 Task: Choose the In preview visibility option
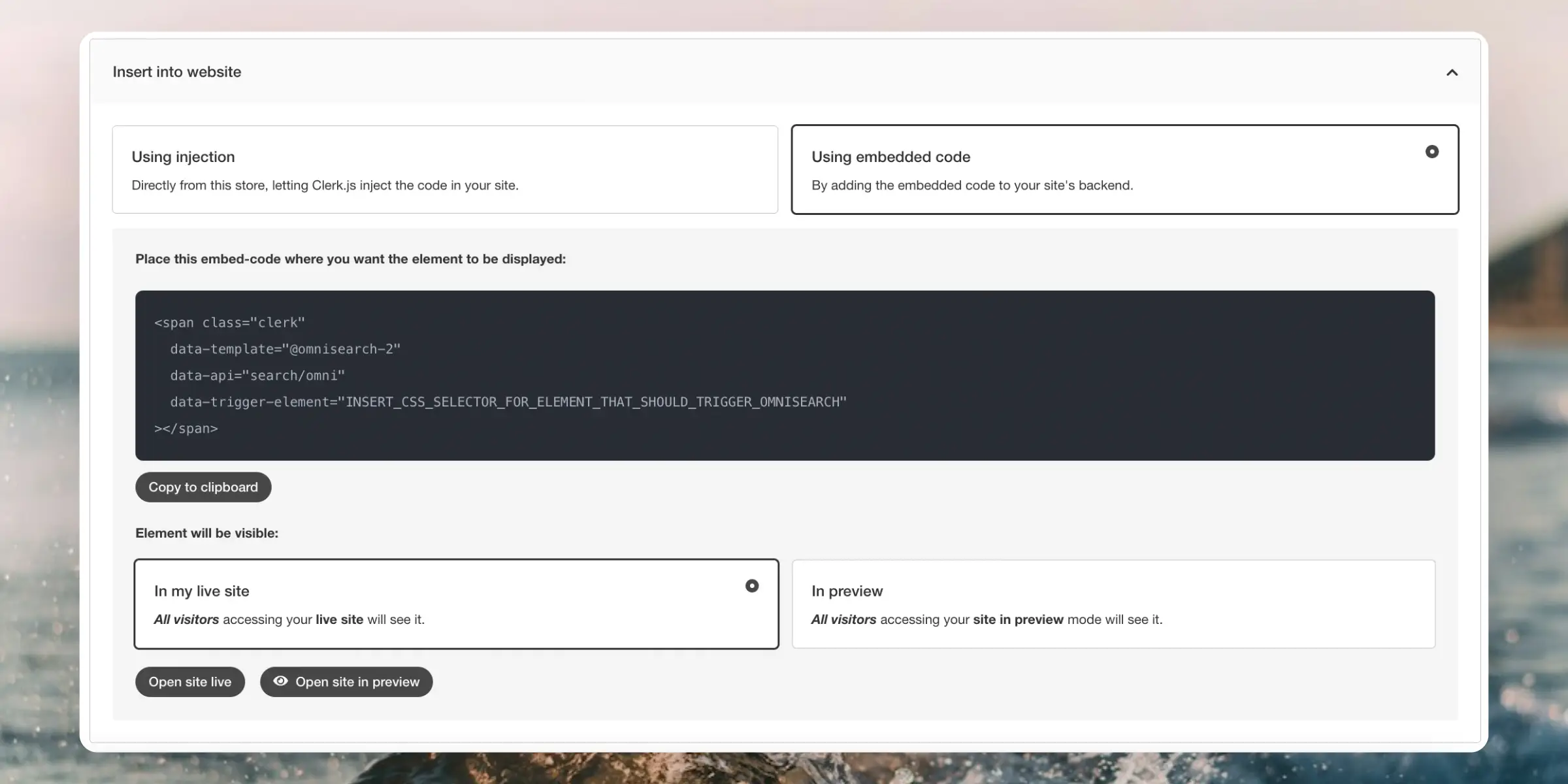tap(1113, 604)
